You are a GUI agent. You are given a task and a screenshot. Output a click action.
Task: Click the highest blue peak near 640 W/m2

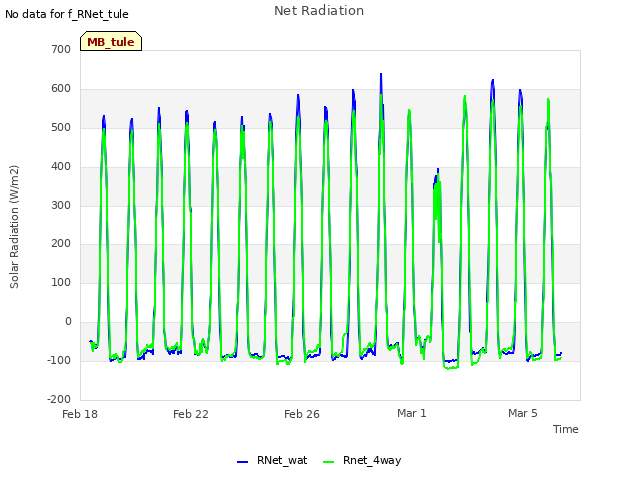click(381, 75)
